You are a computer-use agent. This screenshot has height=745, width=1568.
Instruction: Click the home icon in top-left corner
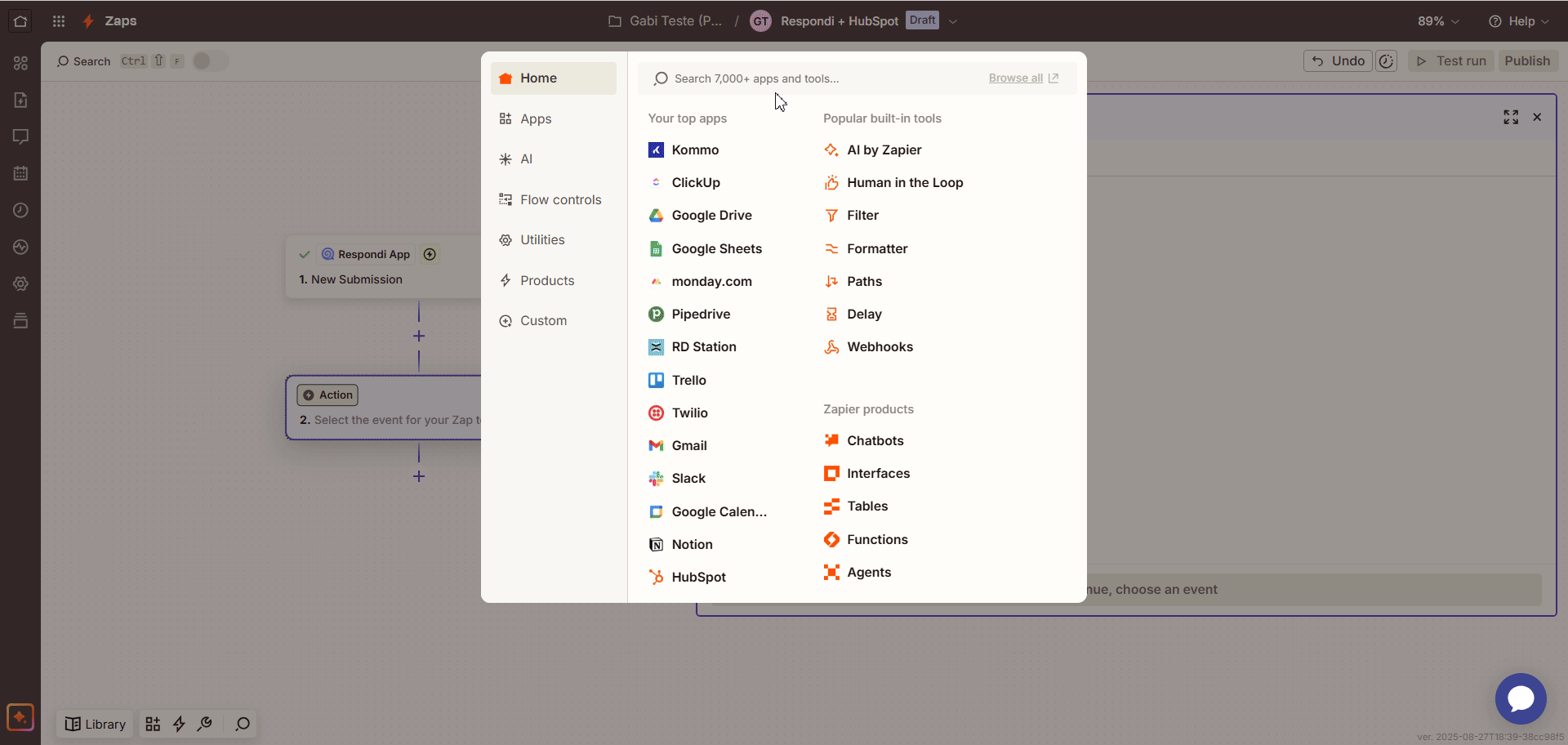pos(20,21)
